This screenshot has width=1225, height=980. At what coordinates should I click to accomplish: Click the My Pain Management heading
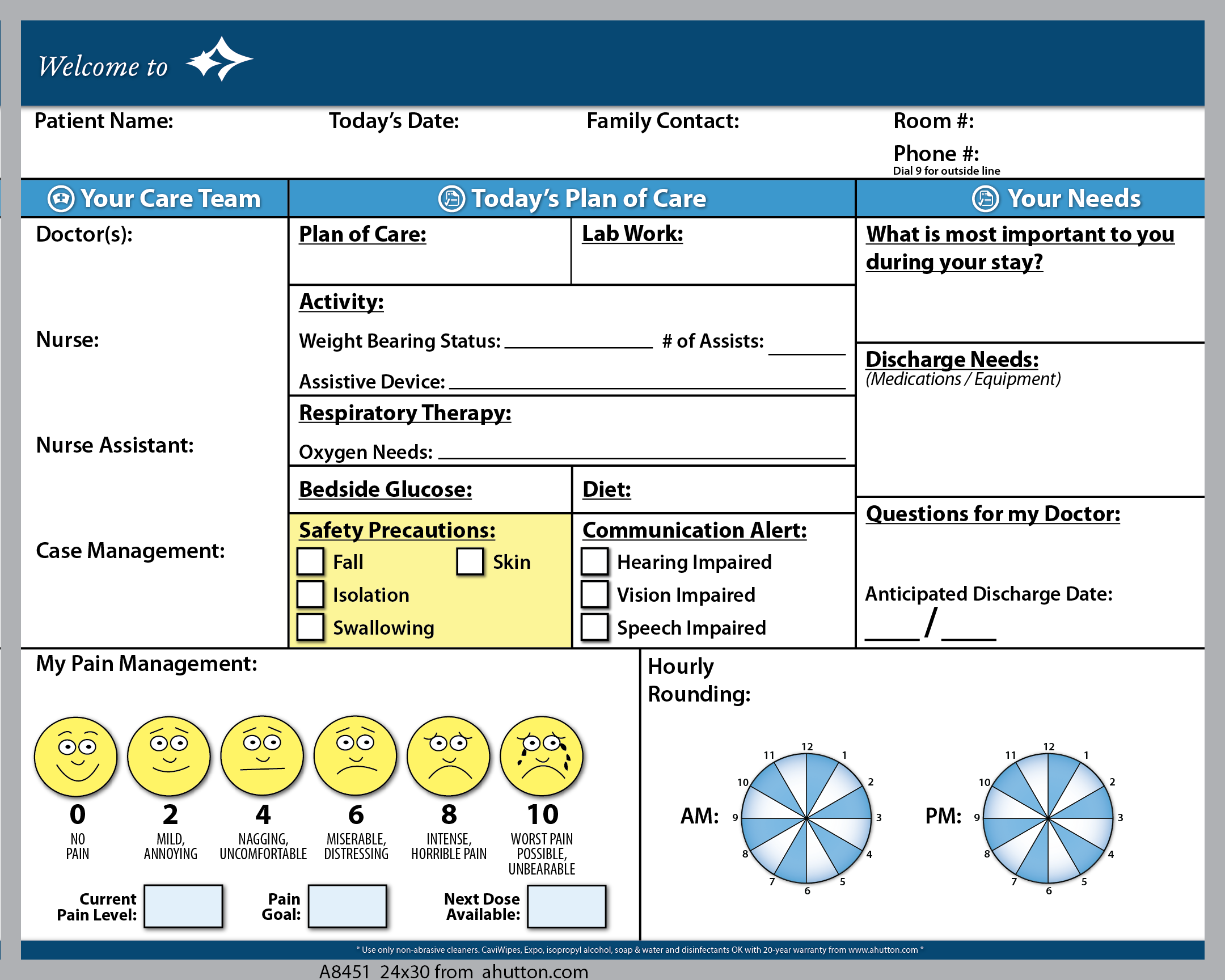coord(146,664)
